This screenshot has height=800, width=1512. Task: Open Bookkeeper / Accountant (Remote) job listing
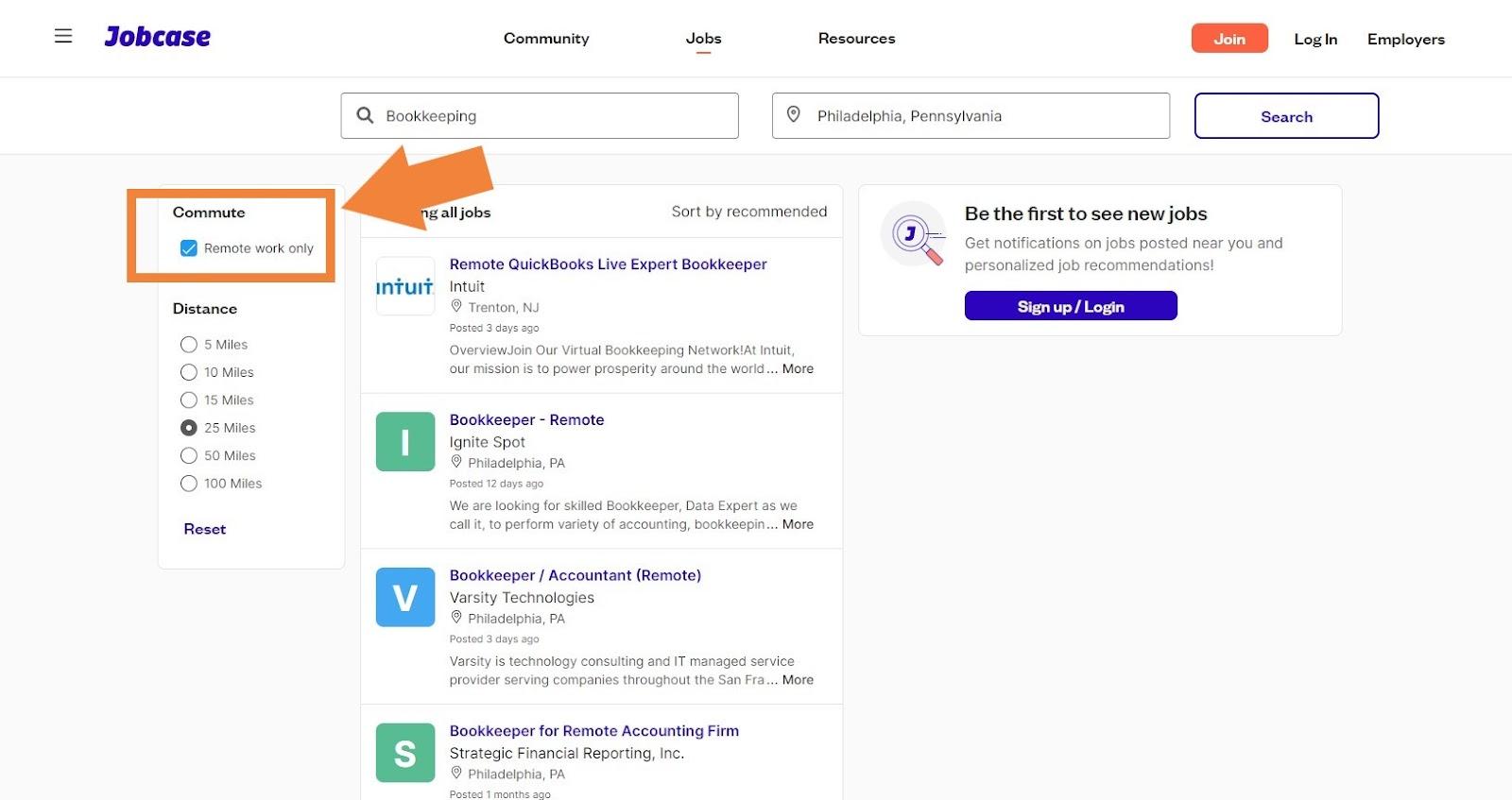[x=576, y=575]
